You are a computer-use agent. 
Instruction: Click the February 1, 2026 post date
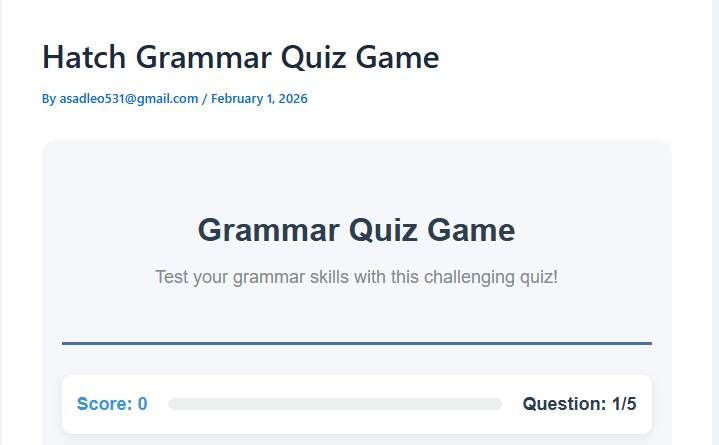259,99
